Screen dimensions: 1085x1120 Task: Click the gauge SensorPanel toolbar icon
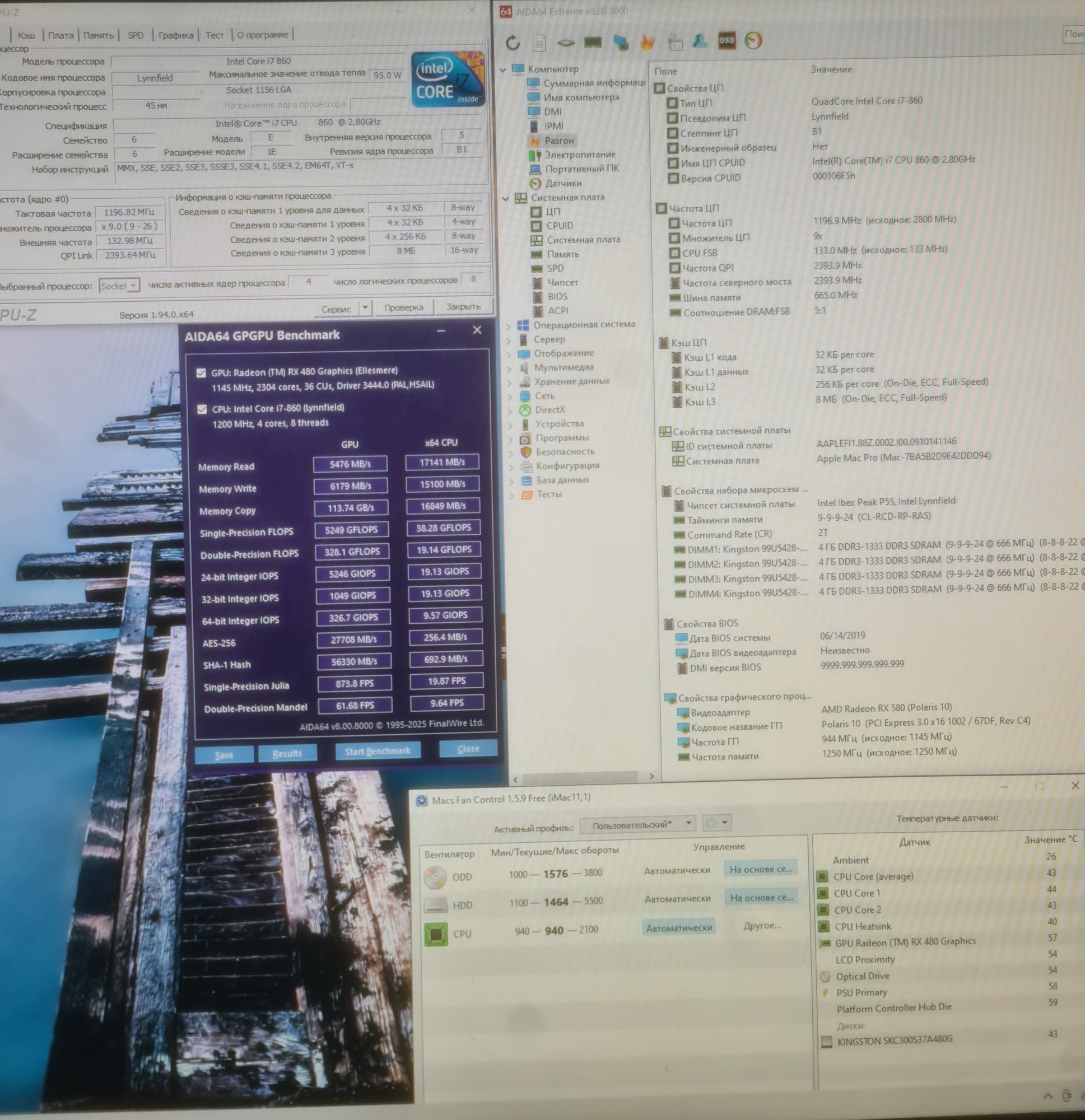(x=753, y=40)
